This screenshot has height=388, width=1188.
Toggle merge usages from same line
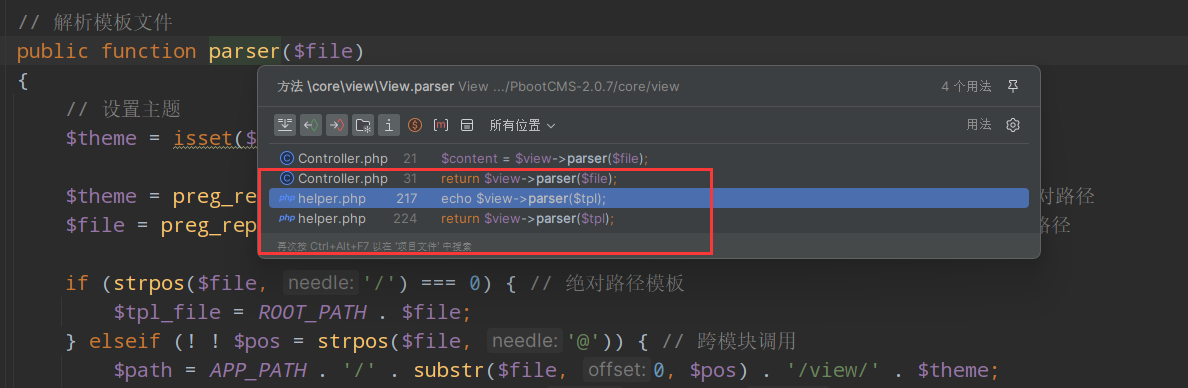[285, 125]
